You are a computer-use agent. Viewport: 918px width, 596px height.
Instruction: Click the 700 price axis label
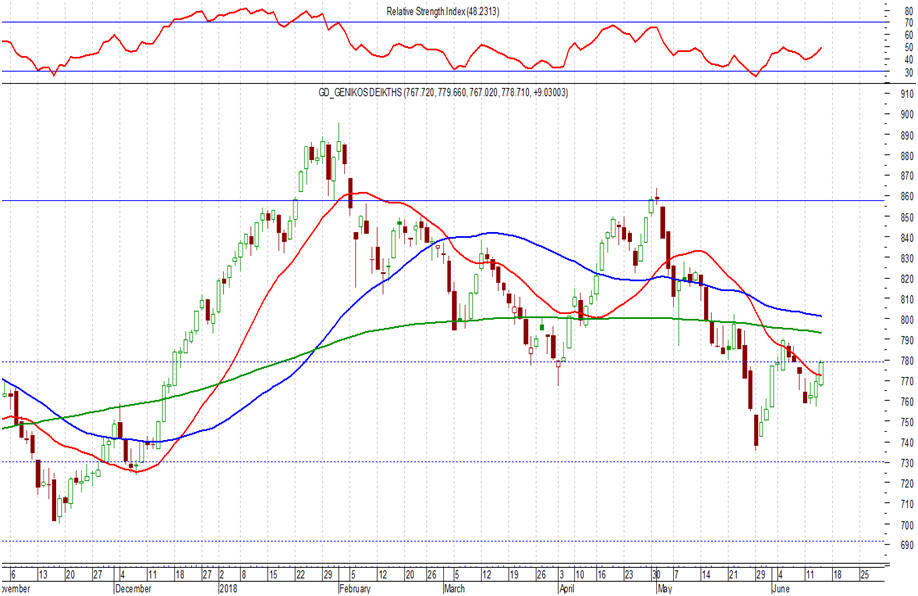point(907,525)
